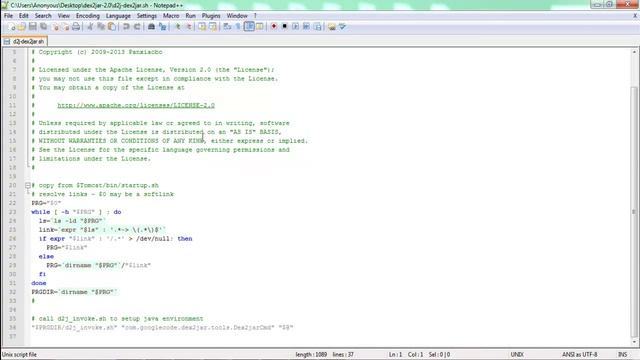Viewport: 640px width, 360px height.
Task: Print the document using the printer icon
Action: [x=76, y=27]
